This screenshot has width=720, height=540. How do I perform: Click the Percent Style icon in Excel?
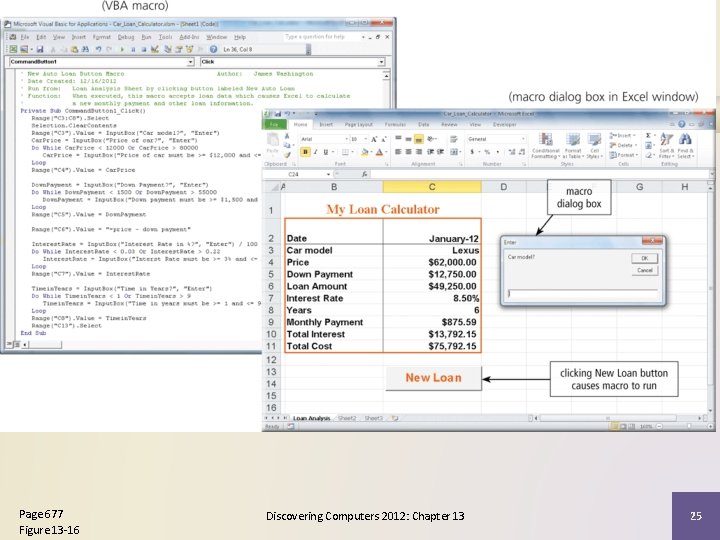pos(486,152)
